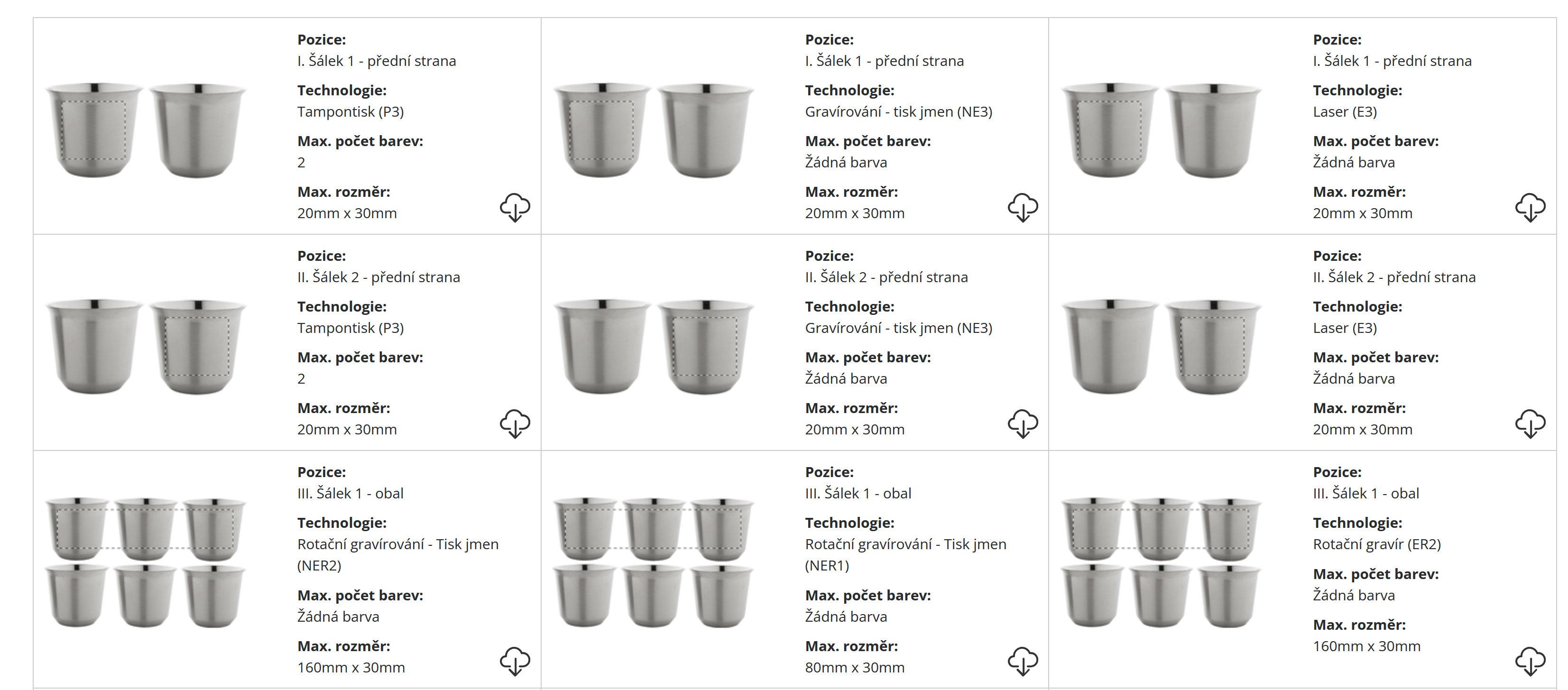Download template for obal Rotační gravírování (NER2)
Image resolution: width=1568 pixels, height=690 pixels.
click(515, 662)
